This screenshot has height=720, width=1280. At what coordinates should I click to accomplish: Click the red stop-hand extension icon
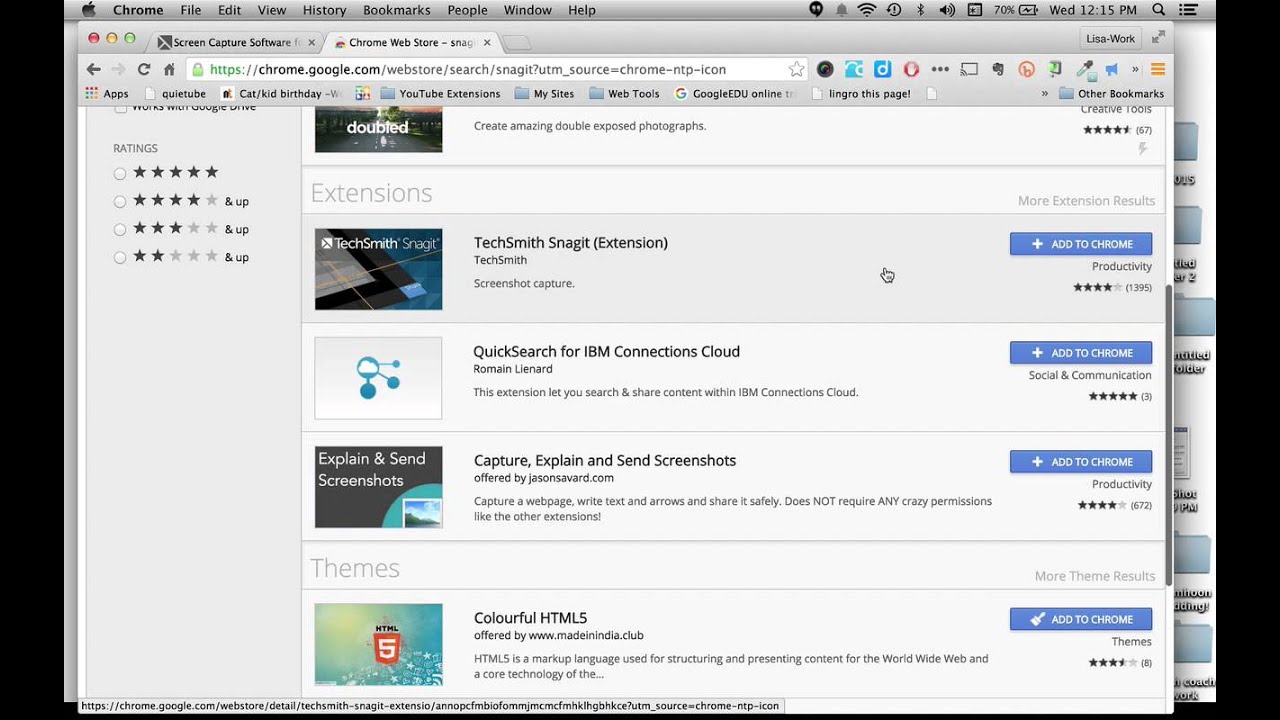911,69
